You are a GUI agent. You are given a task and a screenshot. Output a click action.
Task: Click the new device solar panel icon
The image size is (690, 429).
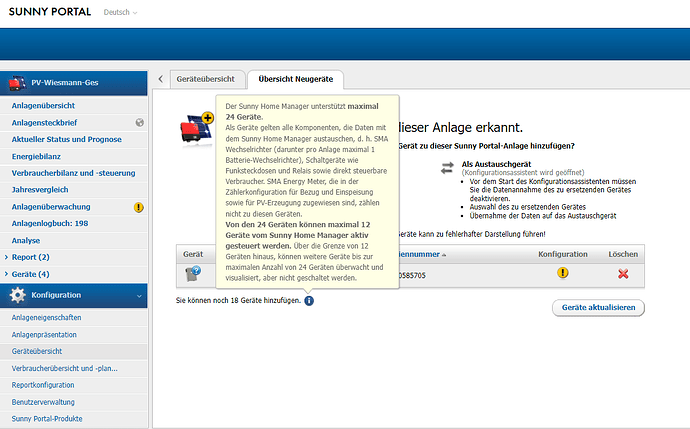pyautogui.click(x=197, y=128)
